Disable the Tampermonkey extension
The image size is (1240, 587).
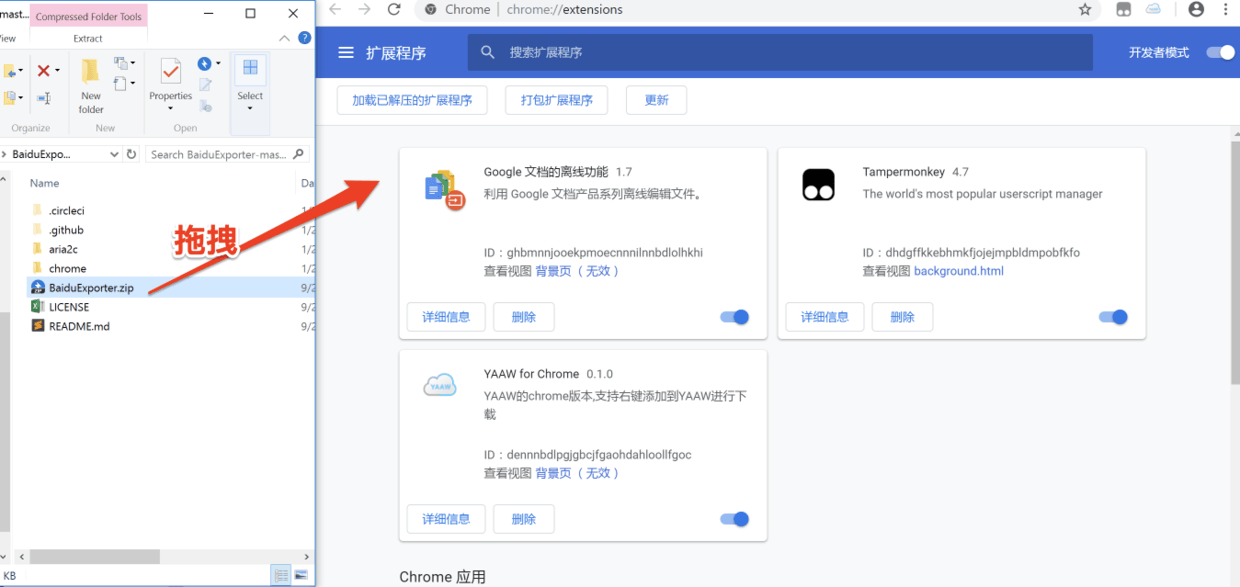pos(1113,317)
